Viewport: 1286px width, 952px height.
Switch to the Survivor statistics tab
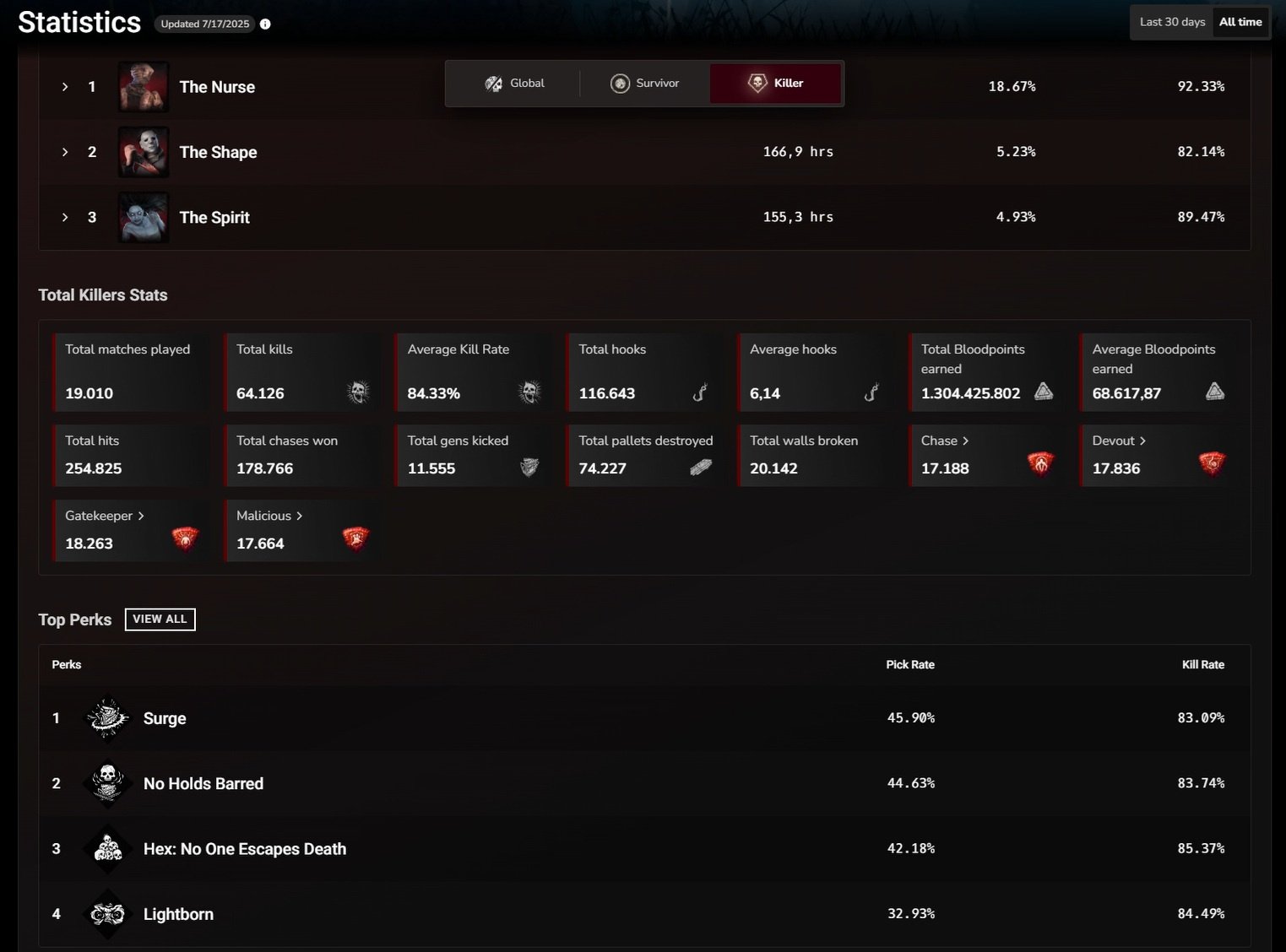644,84
